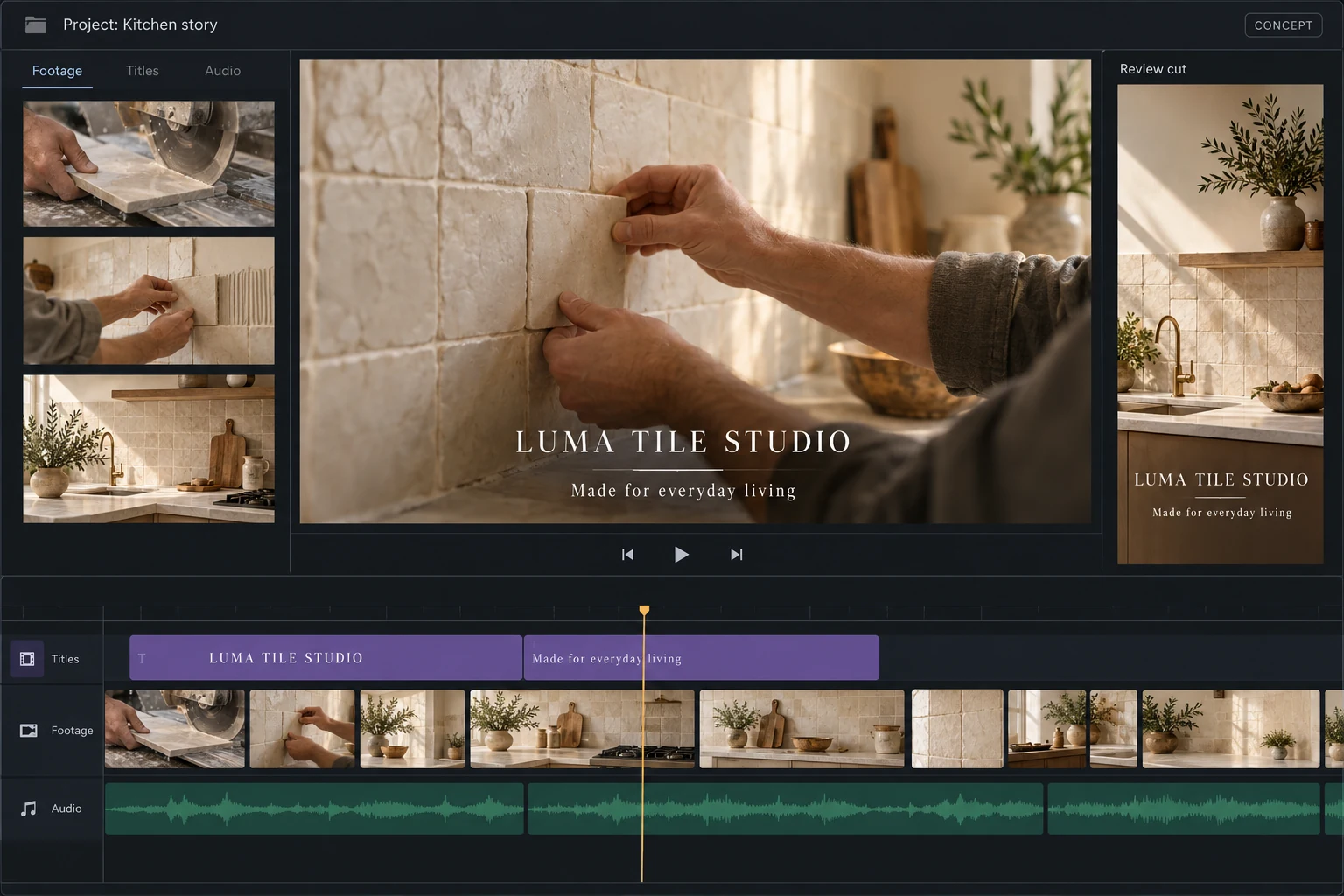Switch to the Titles tab
This screenshot has height=896, width=1344.
point(142,71)
